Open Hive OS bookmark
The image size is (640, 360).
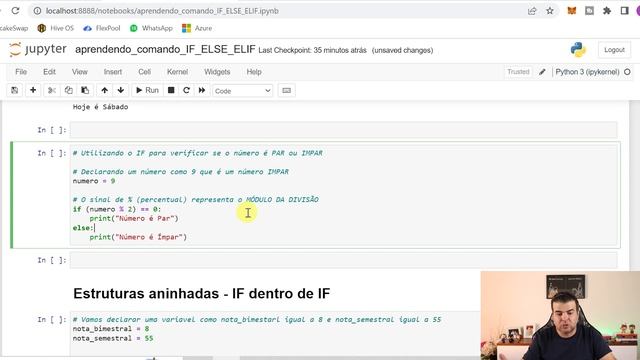[56, 28]
